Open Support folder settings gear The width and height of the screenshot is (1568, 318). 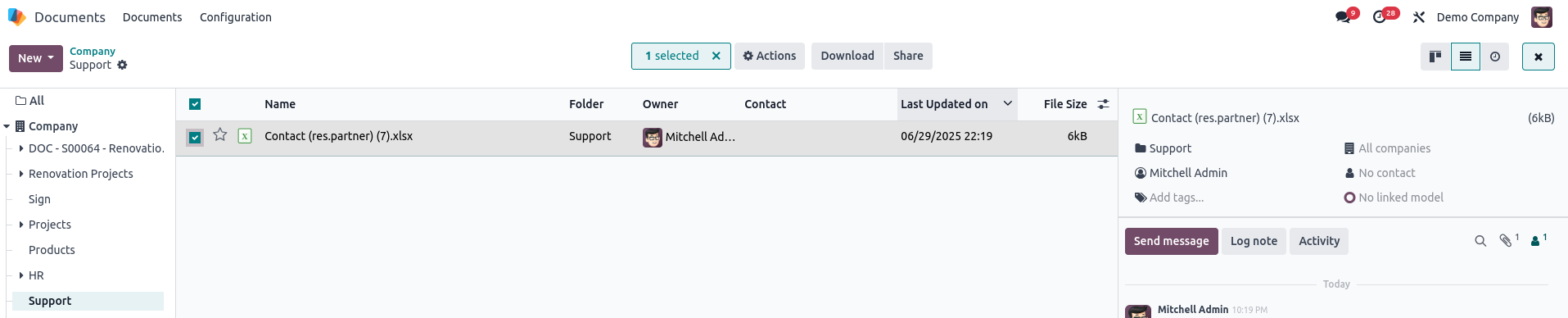pyautogui.click(x=122, y=65)
